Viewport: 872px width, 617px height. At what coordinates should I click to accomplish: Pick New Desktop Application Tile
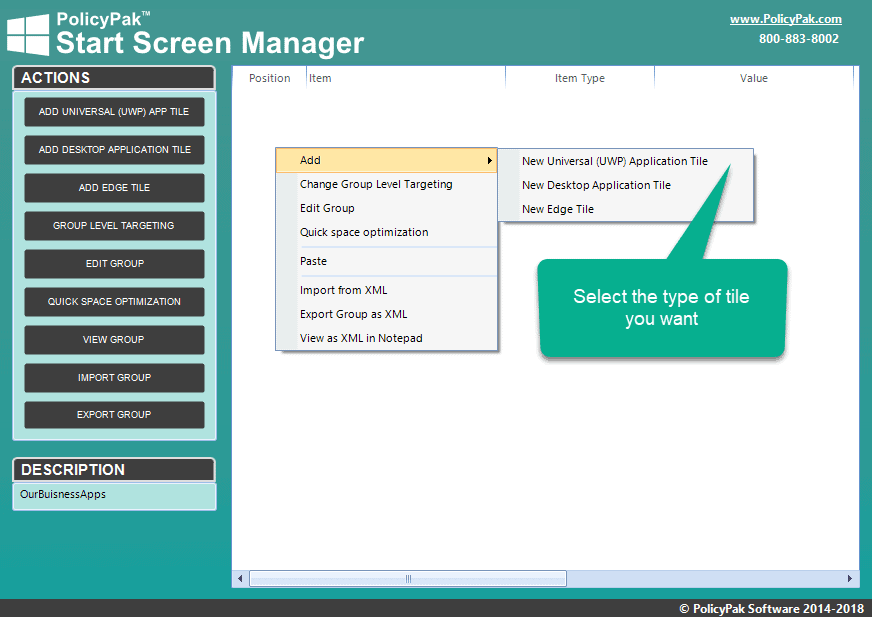click(x=626, y=185)
